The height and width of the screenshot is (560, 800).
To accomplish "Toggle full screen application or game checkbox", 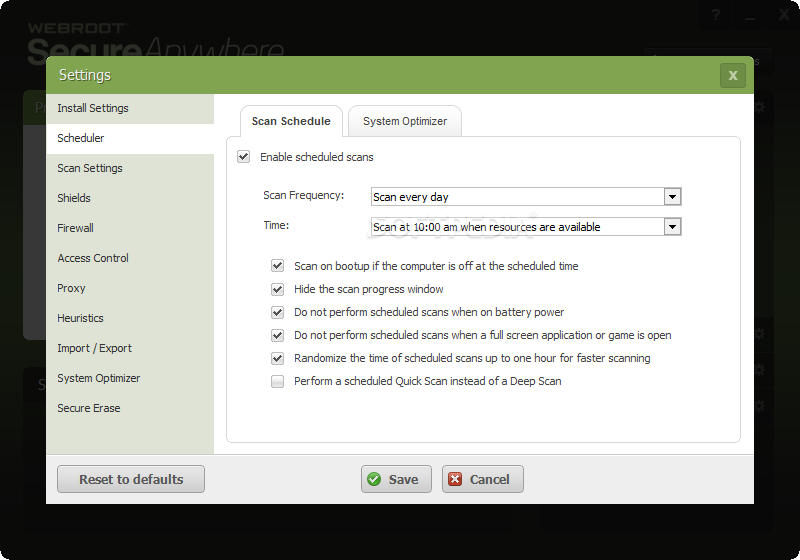I will coord(277,335).
